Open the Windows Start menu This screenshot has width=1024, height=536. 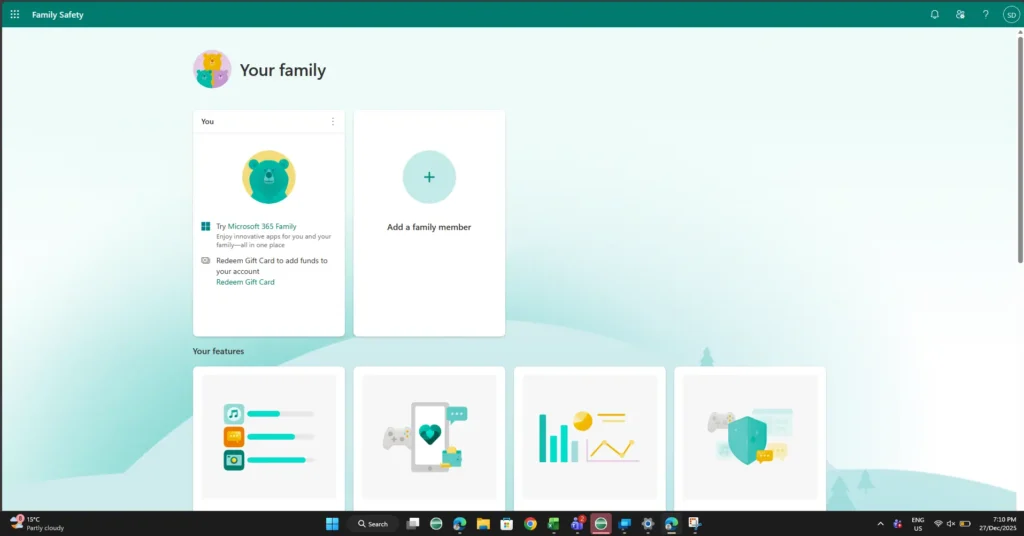[332, 524]
